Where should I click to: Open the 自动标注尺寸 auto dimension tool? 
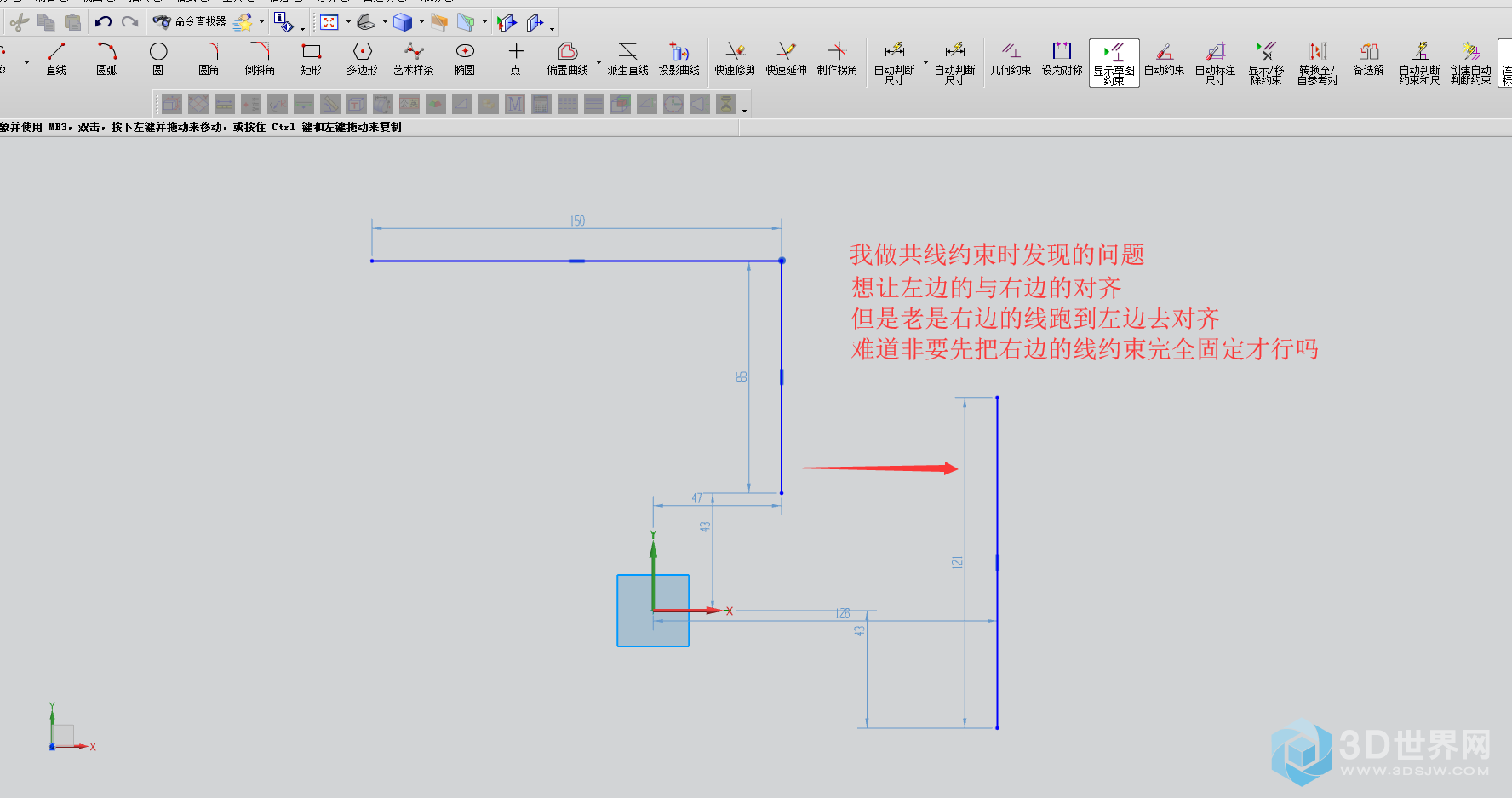1216,63
